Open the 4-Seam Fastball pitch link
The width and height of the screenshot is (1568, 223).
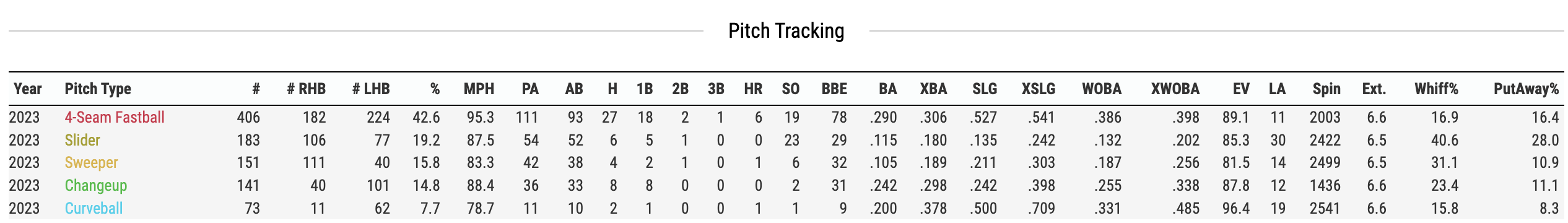tap(115, 117)
